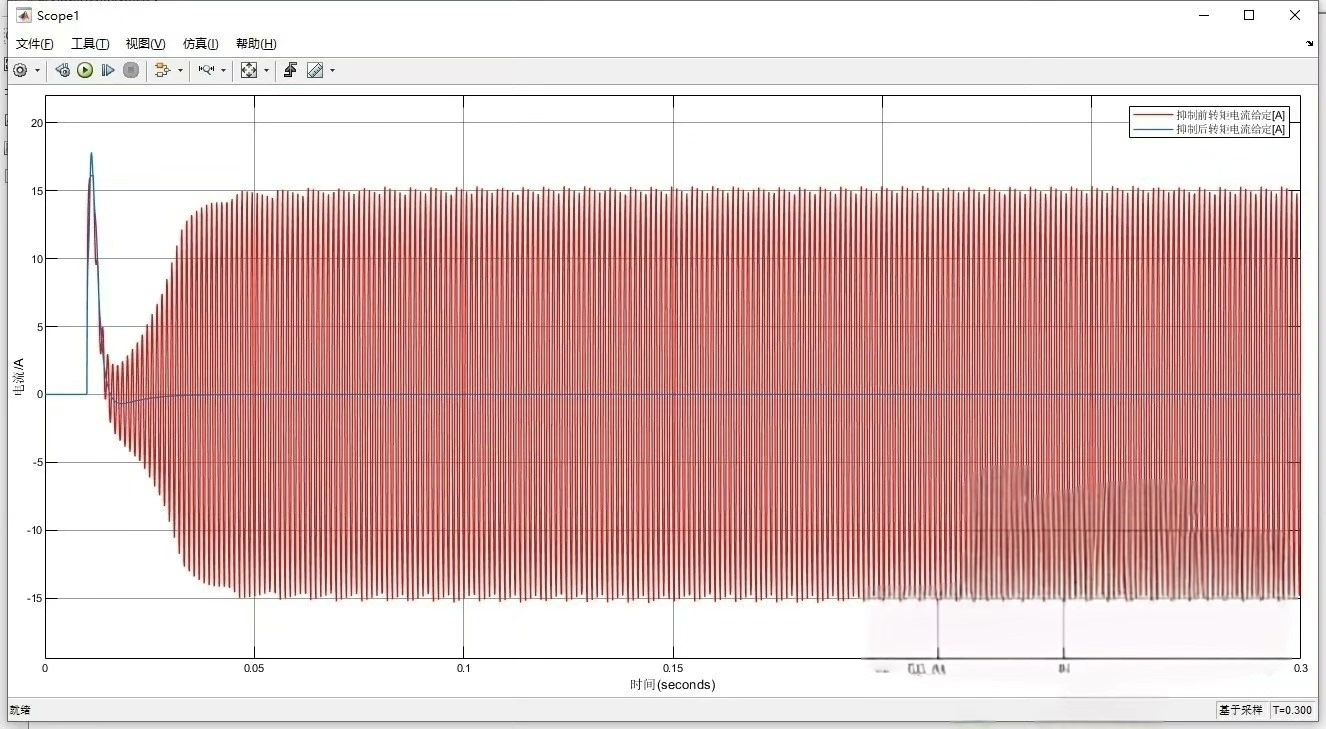Open the 视图(V) menu
The width and height of the screenshot is (1326, 729).
click(145, 44)
